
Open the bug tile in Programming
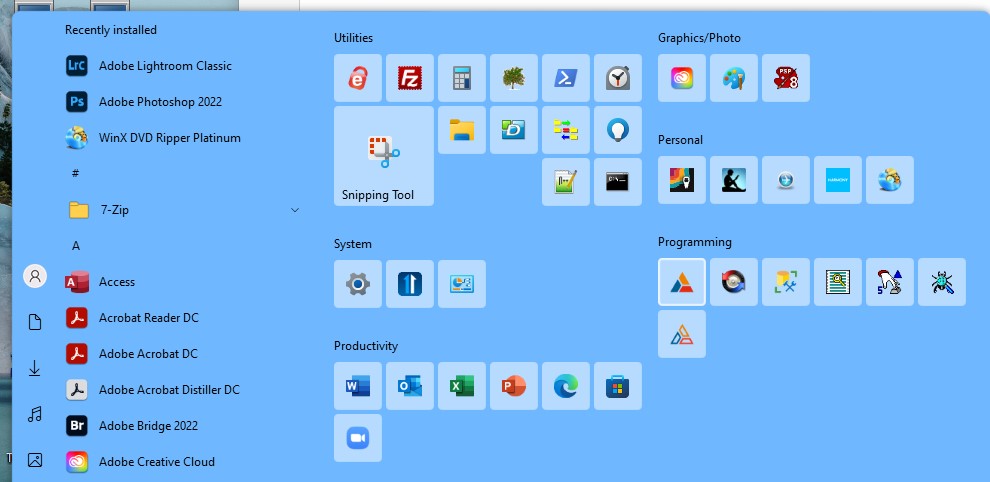942,282
